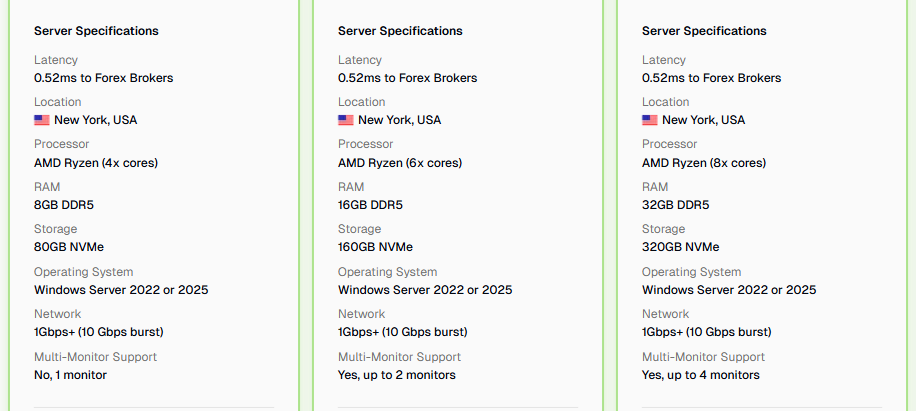Screen dimensions: 916x411
Task: Click 'Yes, up to 2 monitors' text
Action: [x=397, y=375]
